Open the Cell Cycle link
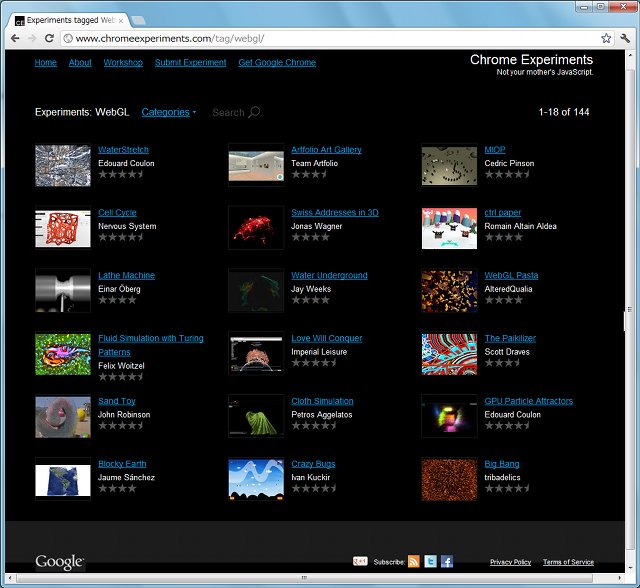This screenshot has height=588, width=640. [x=118, y=213]
